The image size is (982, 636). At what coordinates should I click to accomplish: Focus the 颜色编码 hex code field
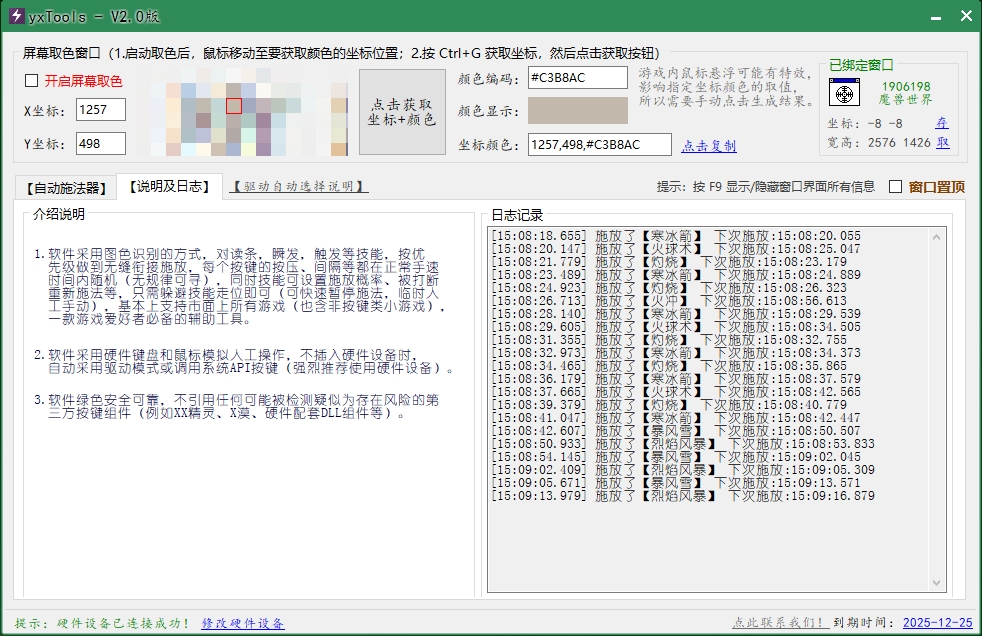coord(578,78)
